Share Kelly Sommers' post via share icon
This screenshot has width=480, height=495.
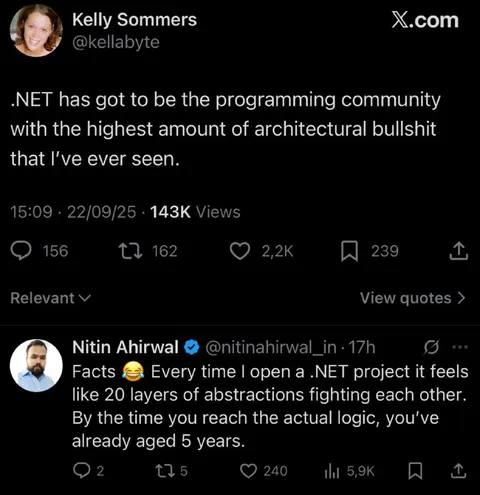459,251
